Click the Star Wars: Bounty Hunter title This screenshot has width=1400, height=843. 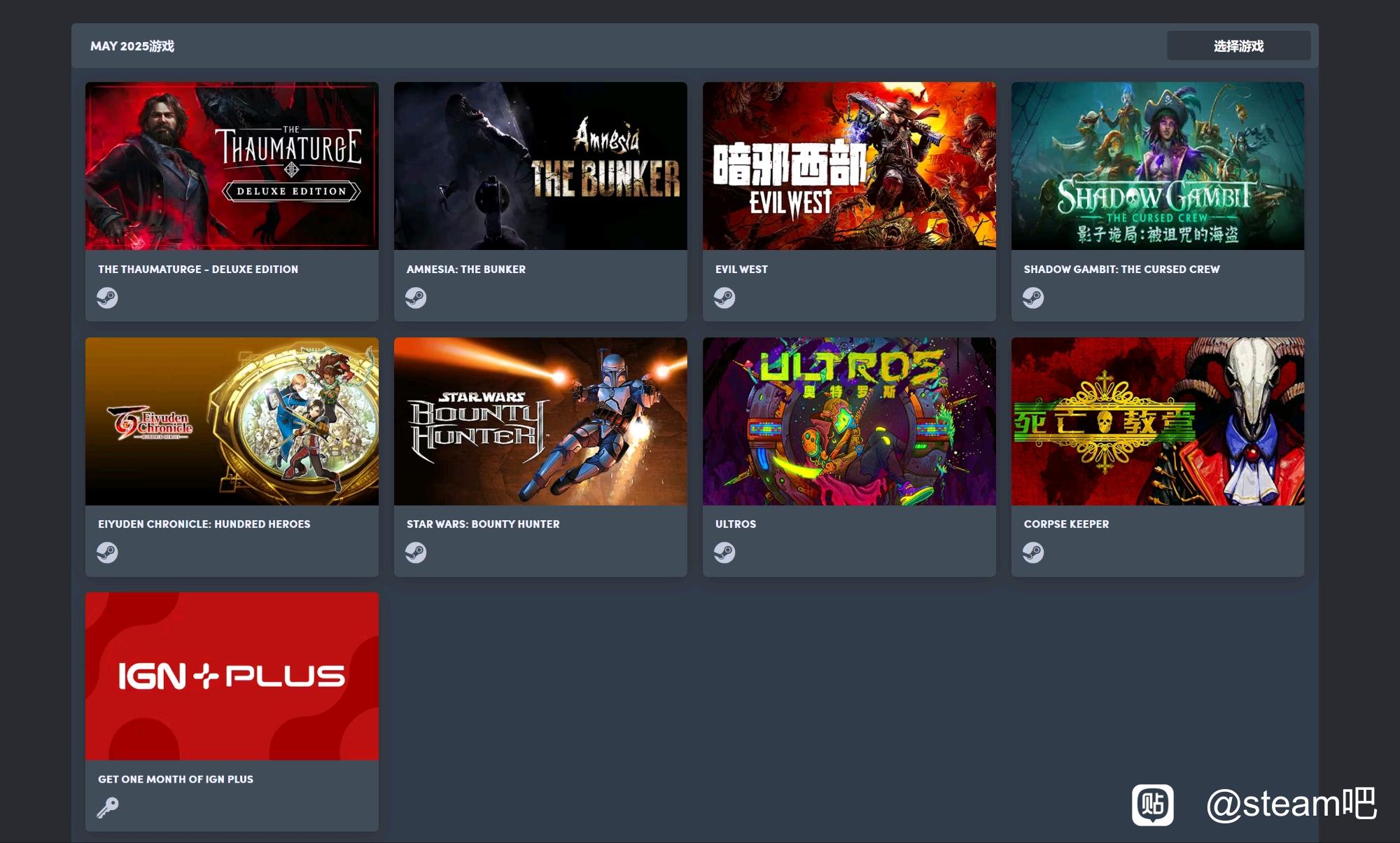(x=483, y=524)
